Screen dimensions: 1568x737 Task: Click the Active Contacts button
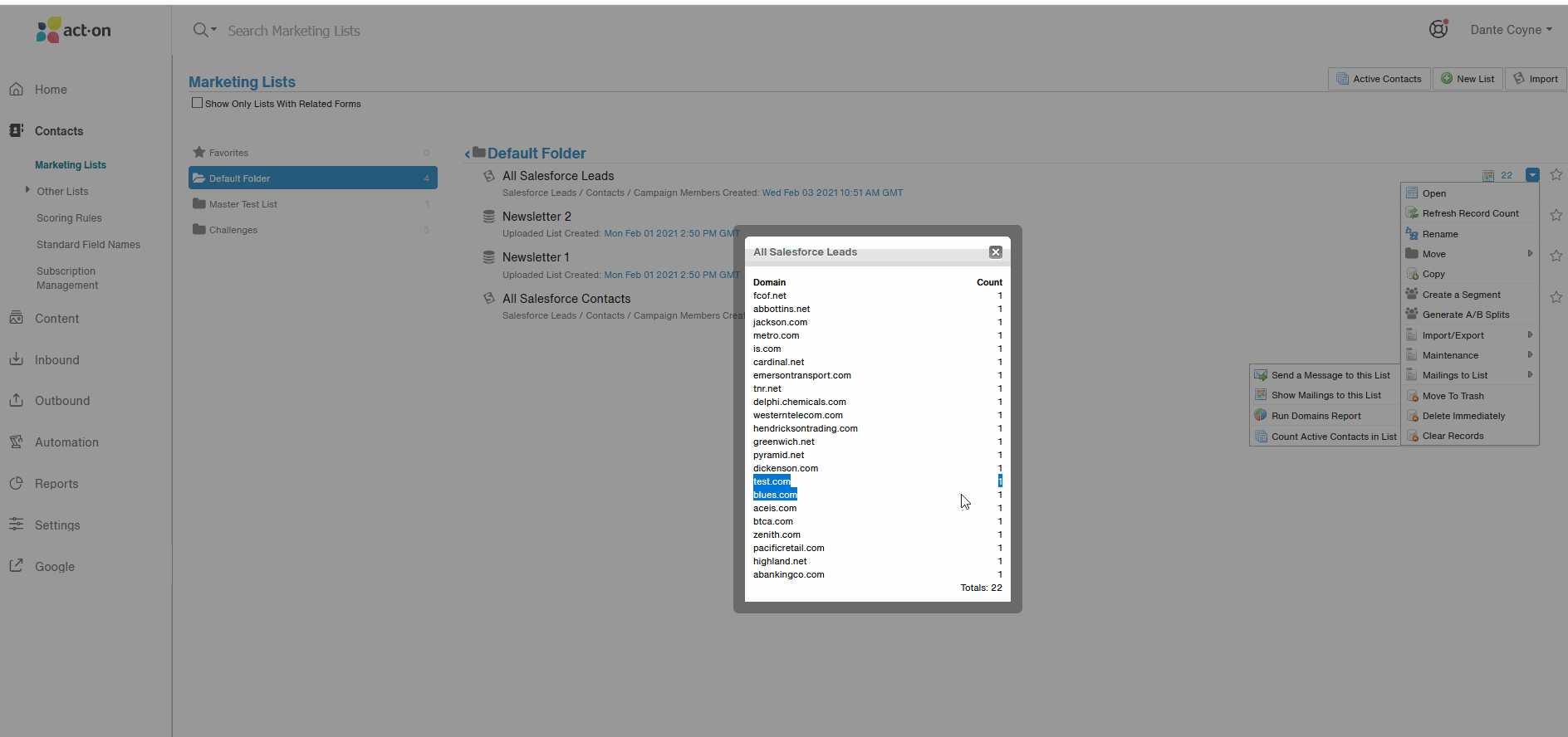pos(1379,79)
